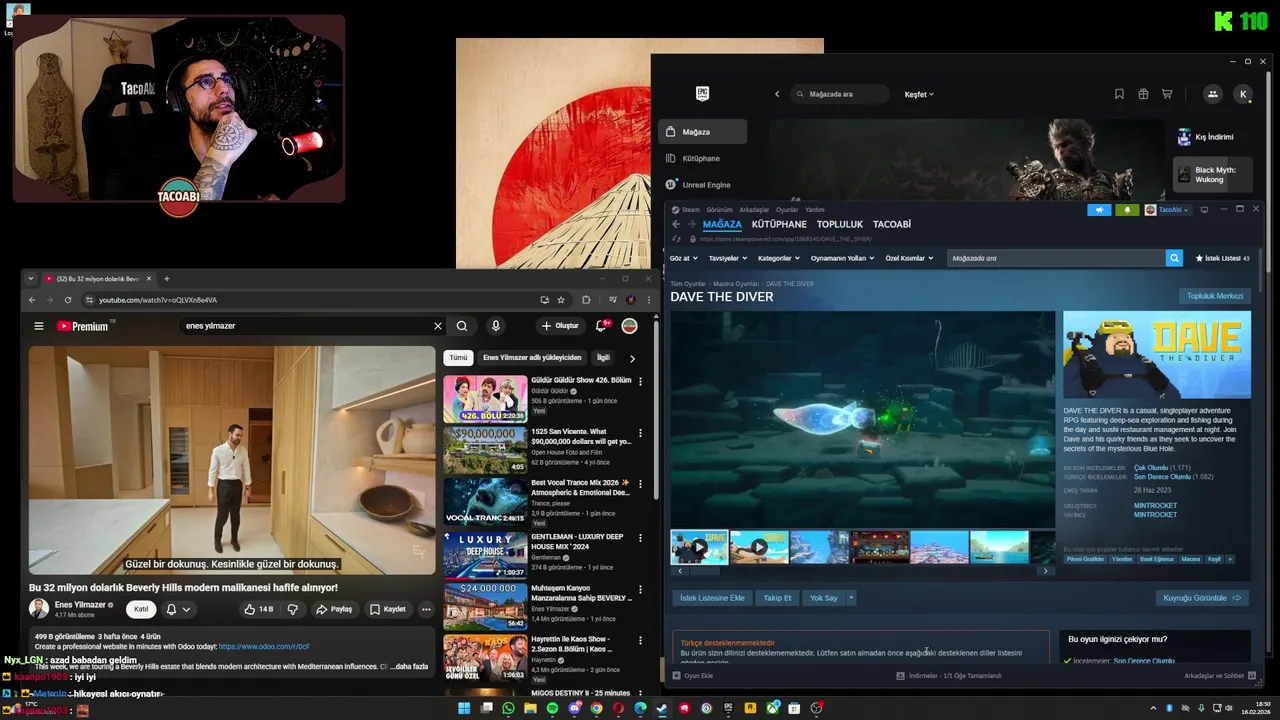Viewport: 1280px width, 720px height.
Task: Open the Epic Games shopping cart
Action: point(1167,94)
